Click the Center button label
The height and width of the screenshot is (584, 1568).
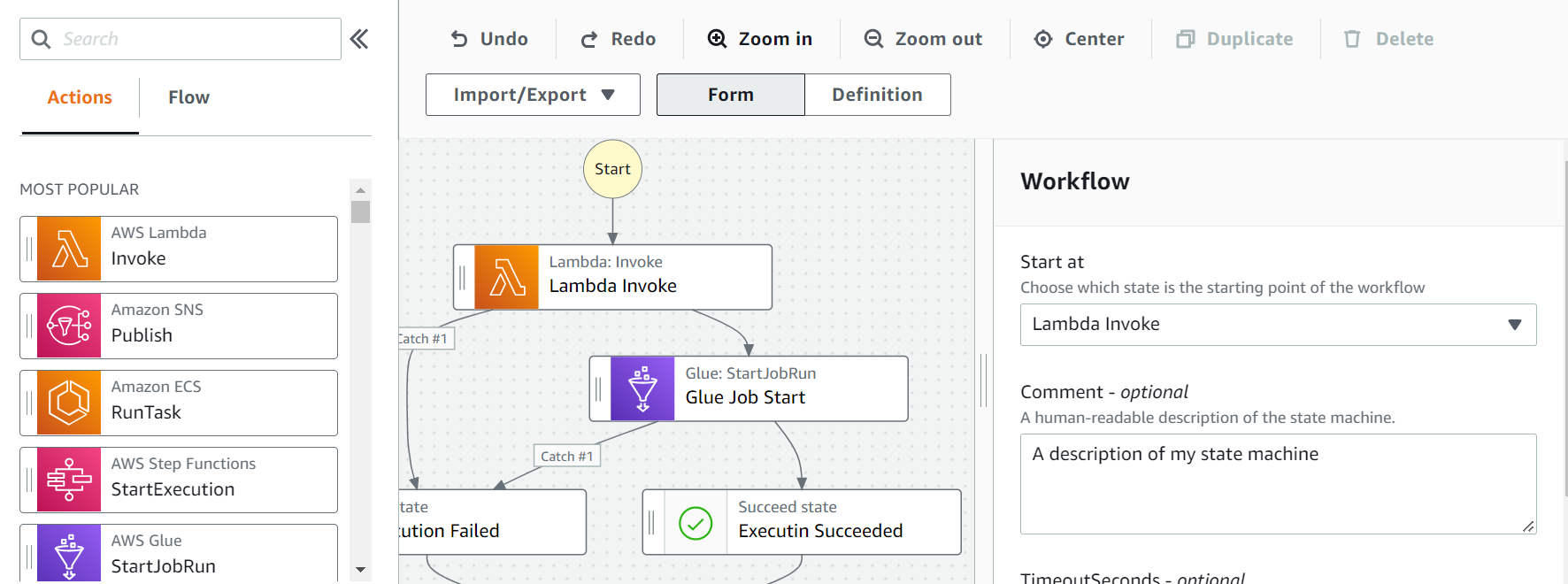(x=1095, y=39)
